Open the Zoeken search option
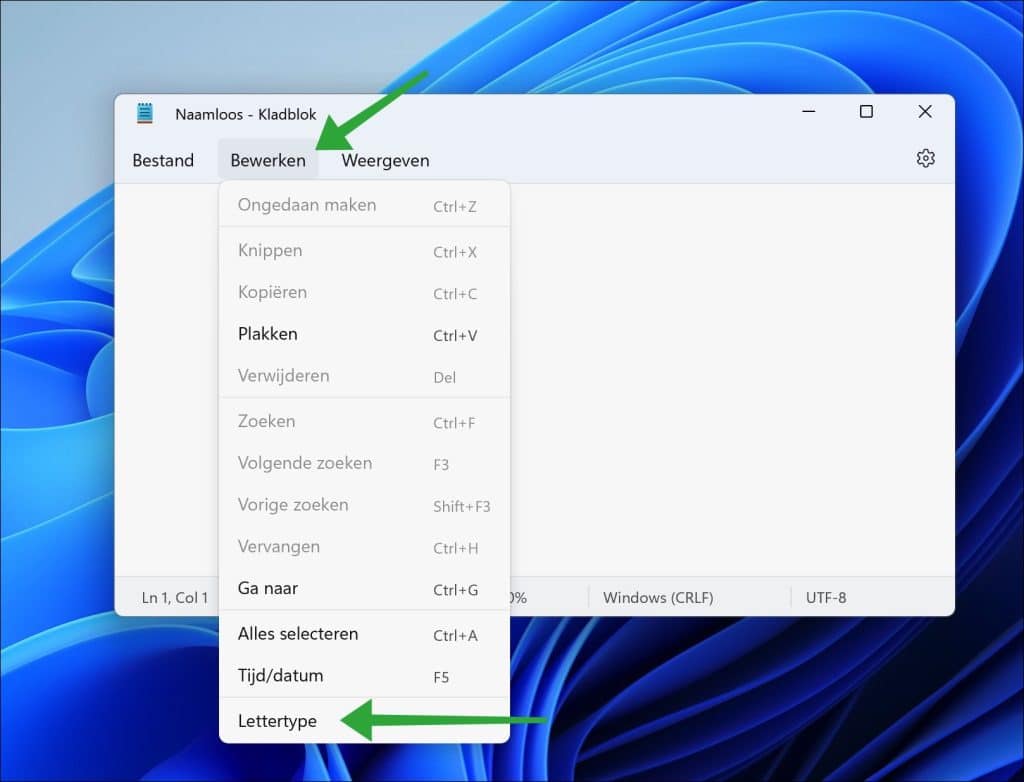Screen dimensions: 1024x782 (x=266, y=421)
